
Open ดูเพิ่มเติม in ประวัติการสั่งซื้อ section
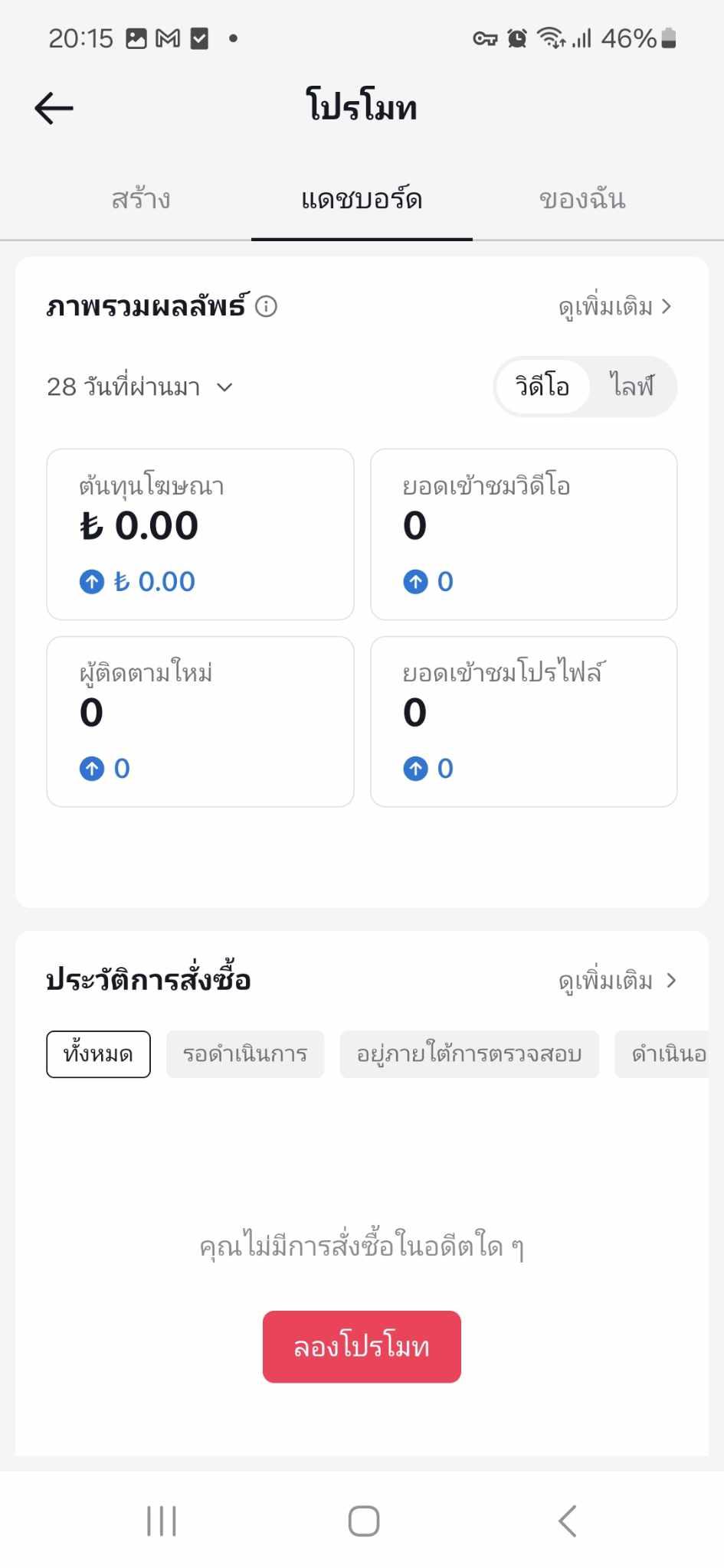(617, 981)
